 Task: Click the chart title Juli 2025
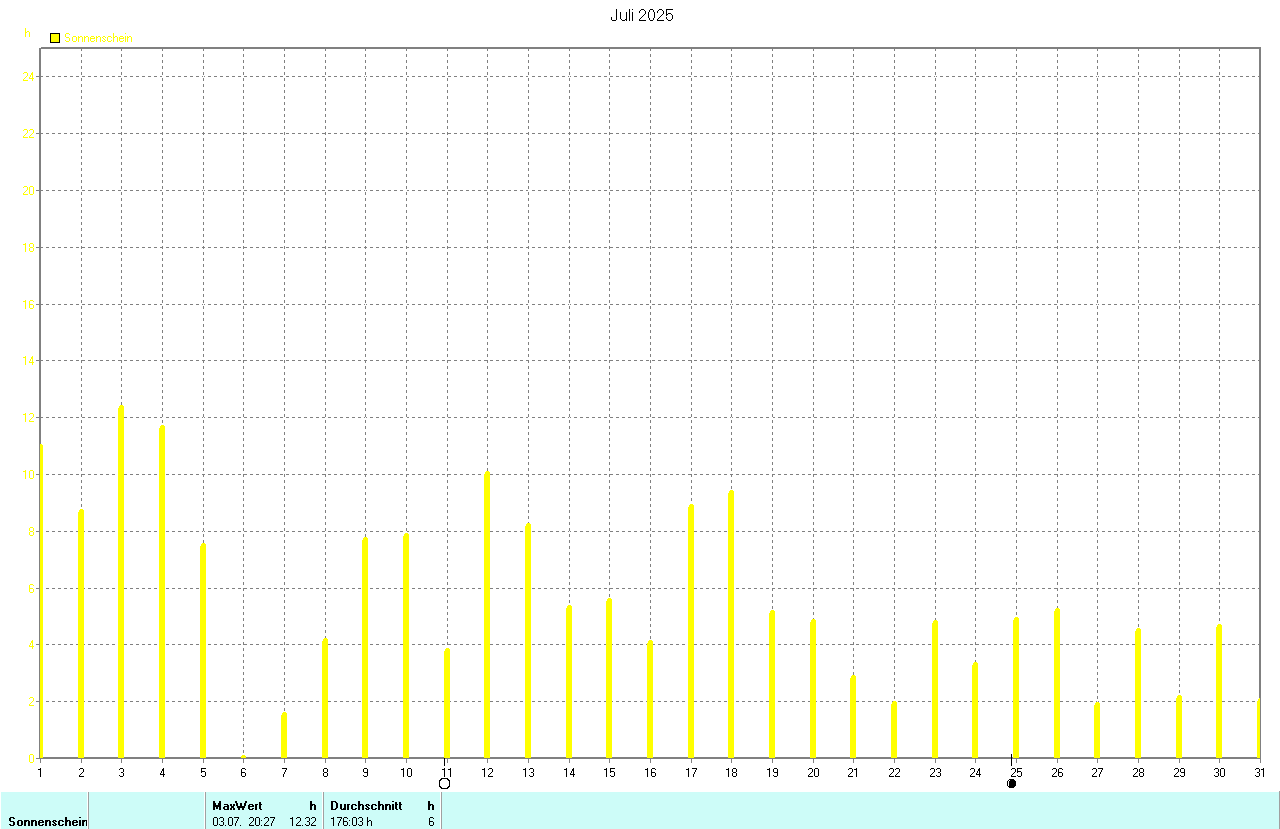(x=642, y=16)
